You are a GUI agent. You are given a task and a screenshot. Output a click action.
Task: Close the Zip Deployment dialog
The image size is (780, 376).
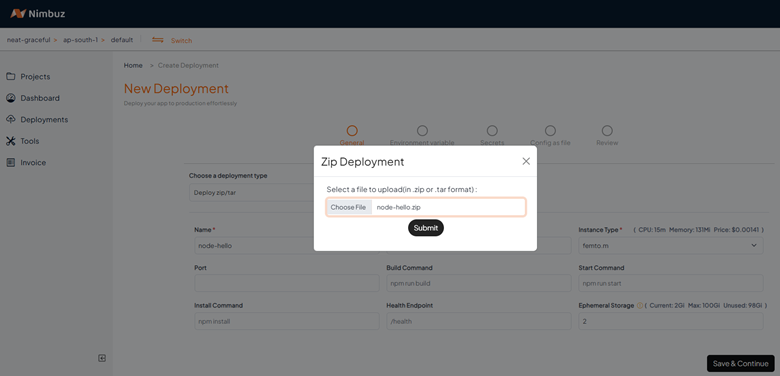click(526, 161)
